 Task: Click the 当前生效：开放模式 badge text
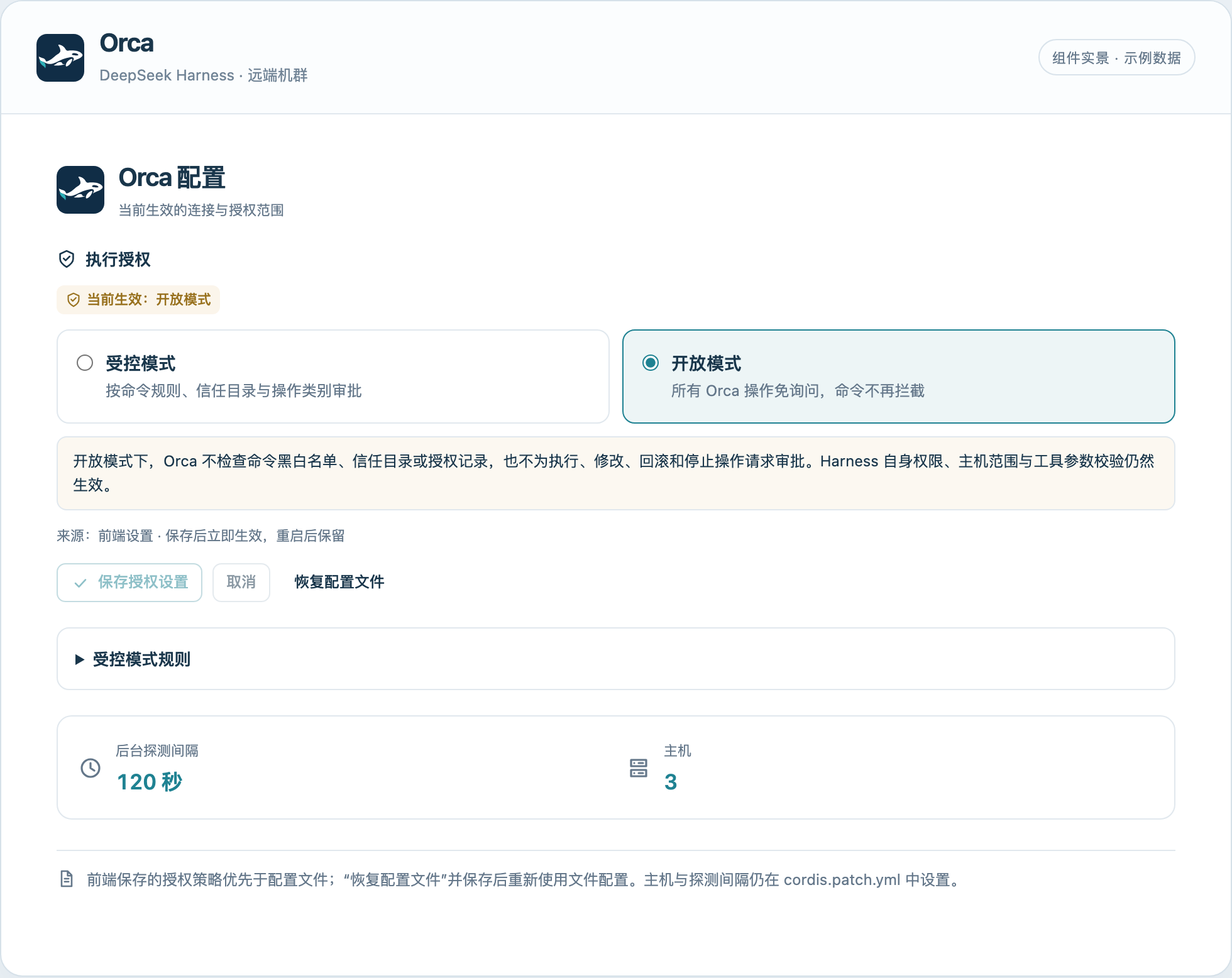coord(149,300)
